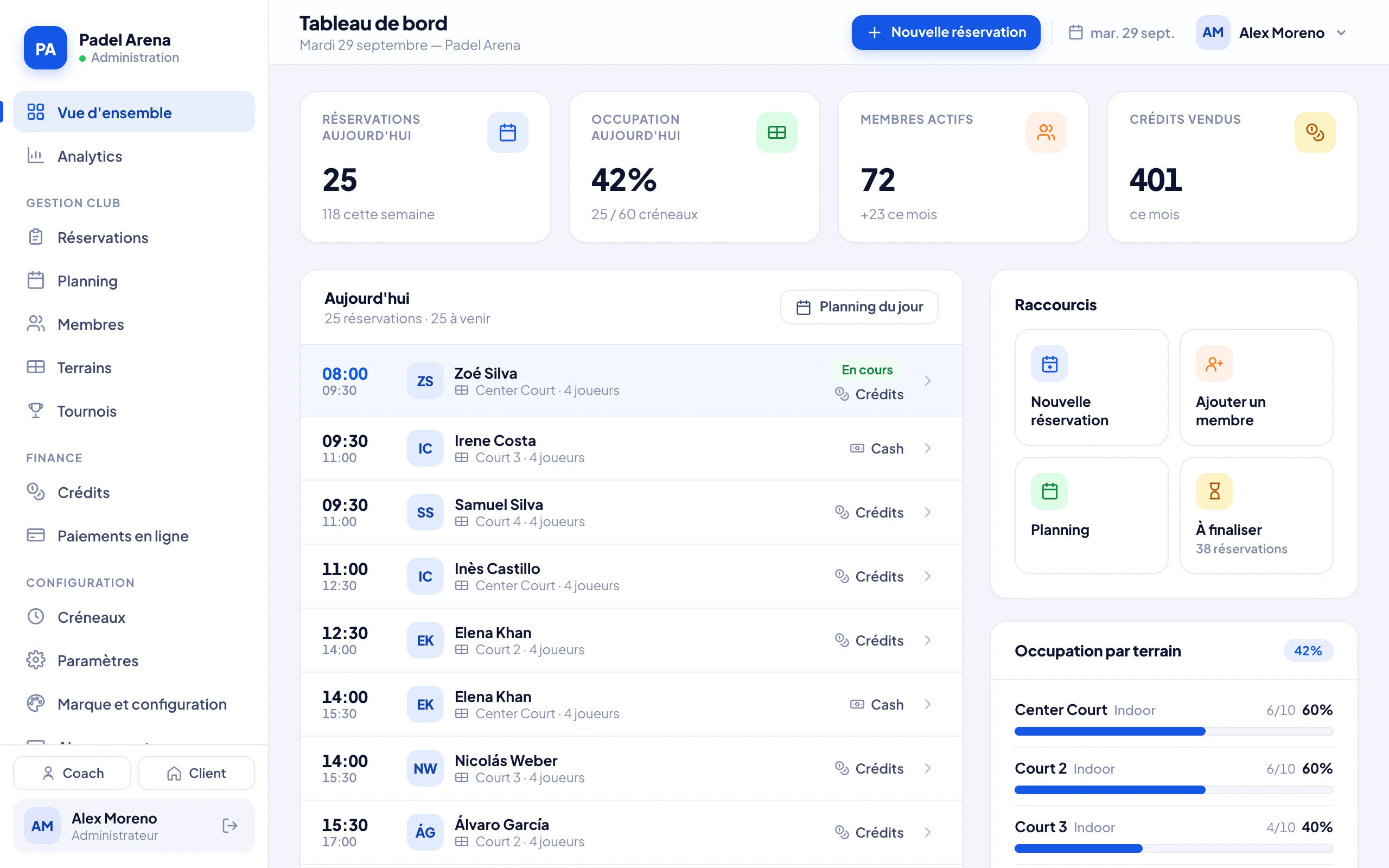Click the calendar icon next to mar. 29 sept.
Image resolution: width=1389 pixels, height=868 pixels.
1075,33
